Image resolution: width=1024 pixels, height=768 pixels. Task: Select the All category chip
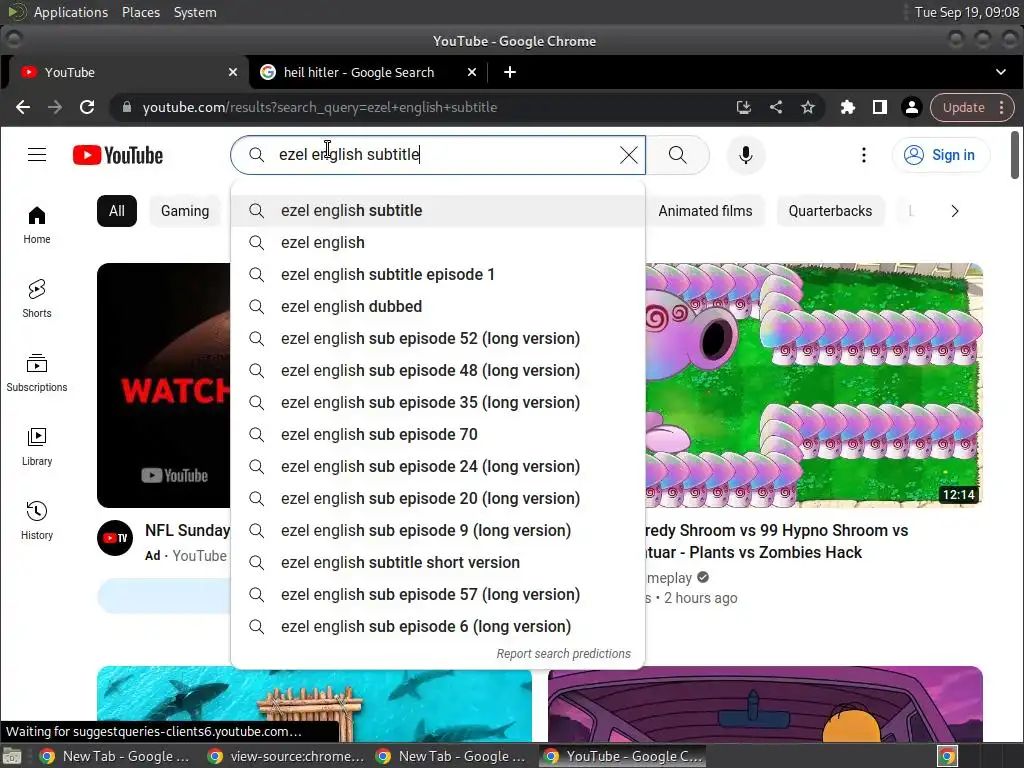[117, 211]
